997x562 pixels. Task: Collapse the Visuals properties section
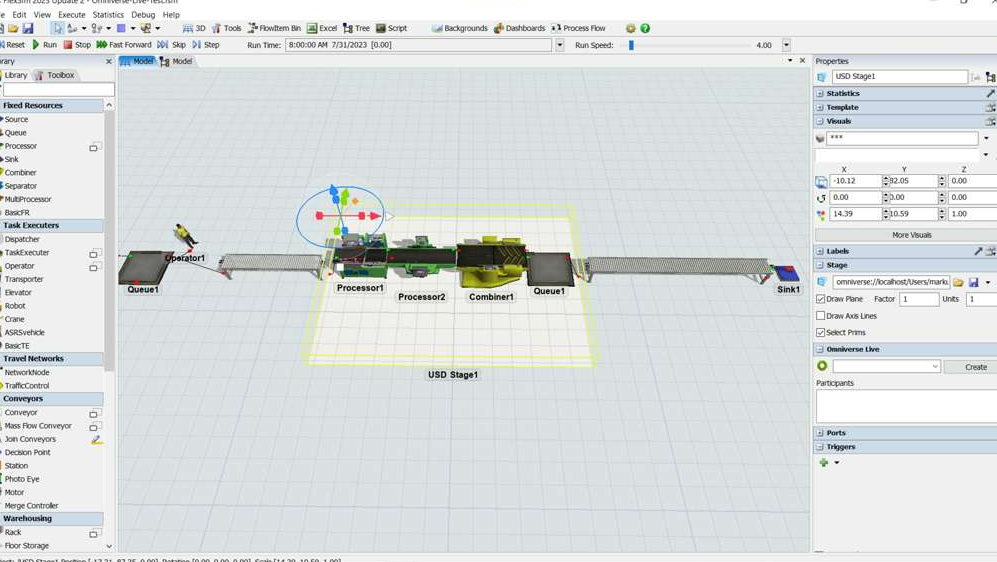(820, 121)
